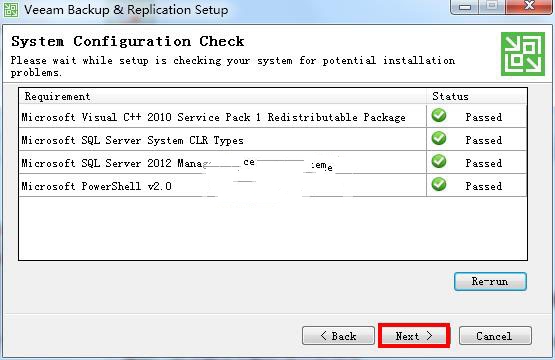
Task: Cancel the setup wizard
Action: point(495,336)
